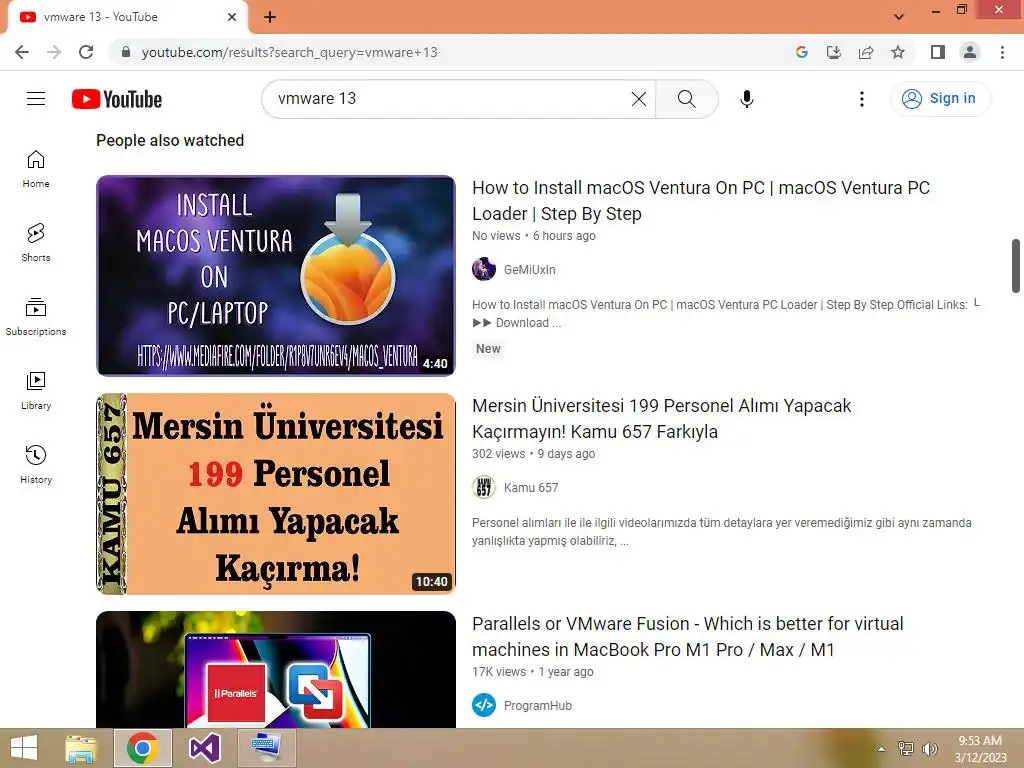Click 'No views • 6 hours ago' text
Screen dimensions: 1024x768
[534, 236]
